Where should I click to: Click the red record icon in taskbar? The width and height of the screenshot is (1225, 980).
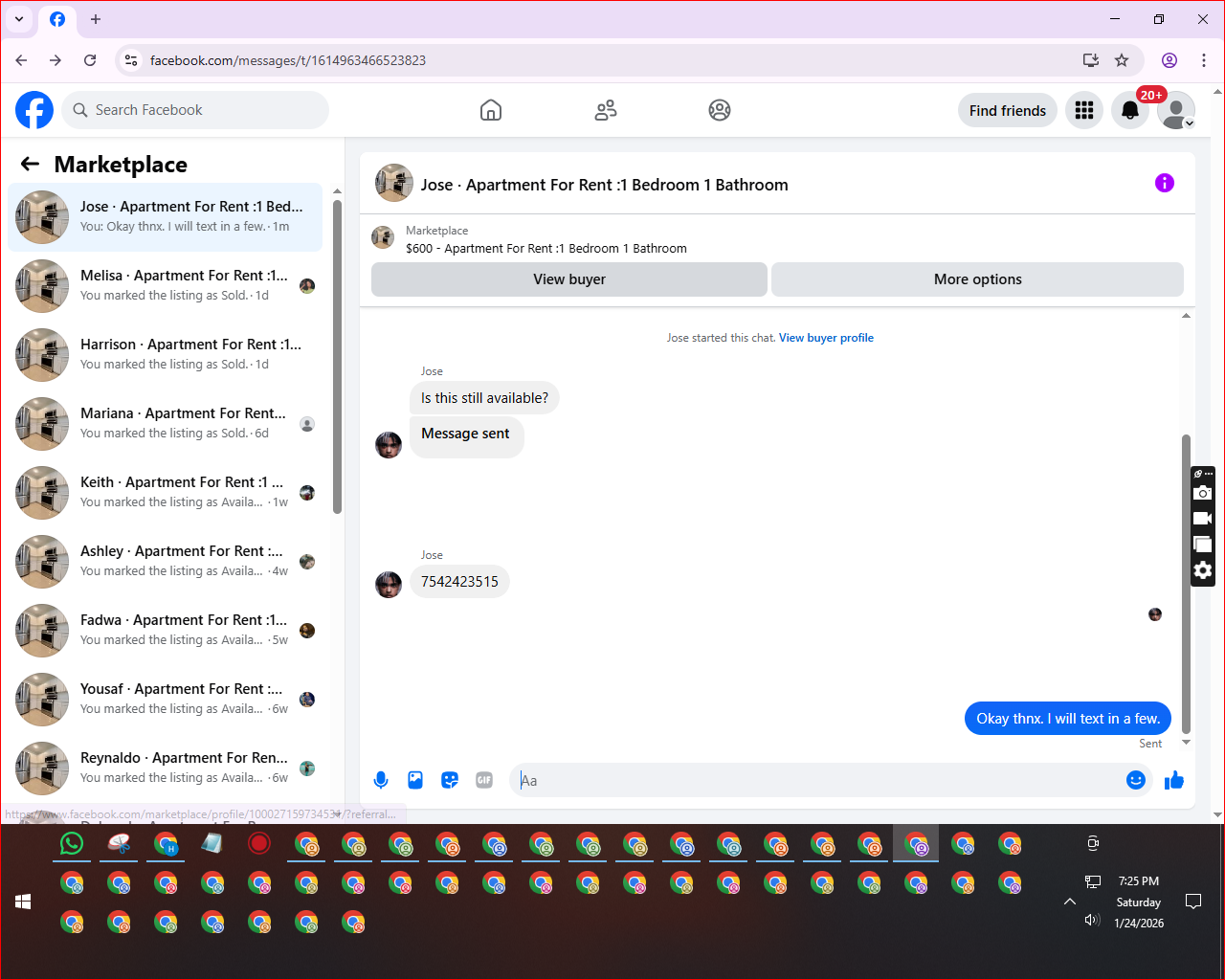pyautogui.click(x=259, y=843)
